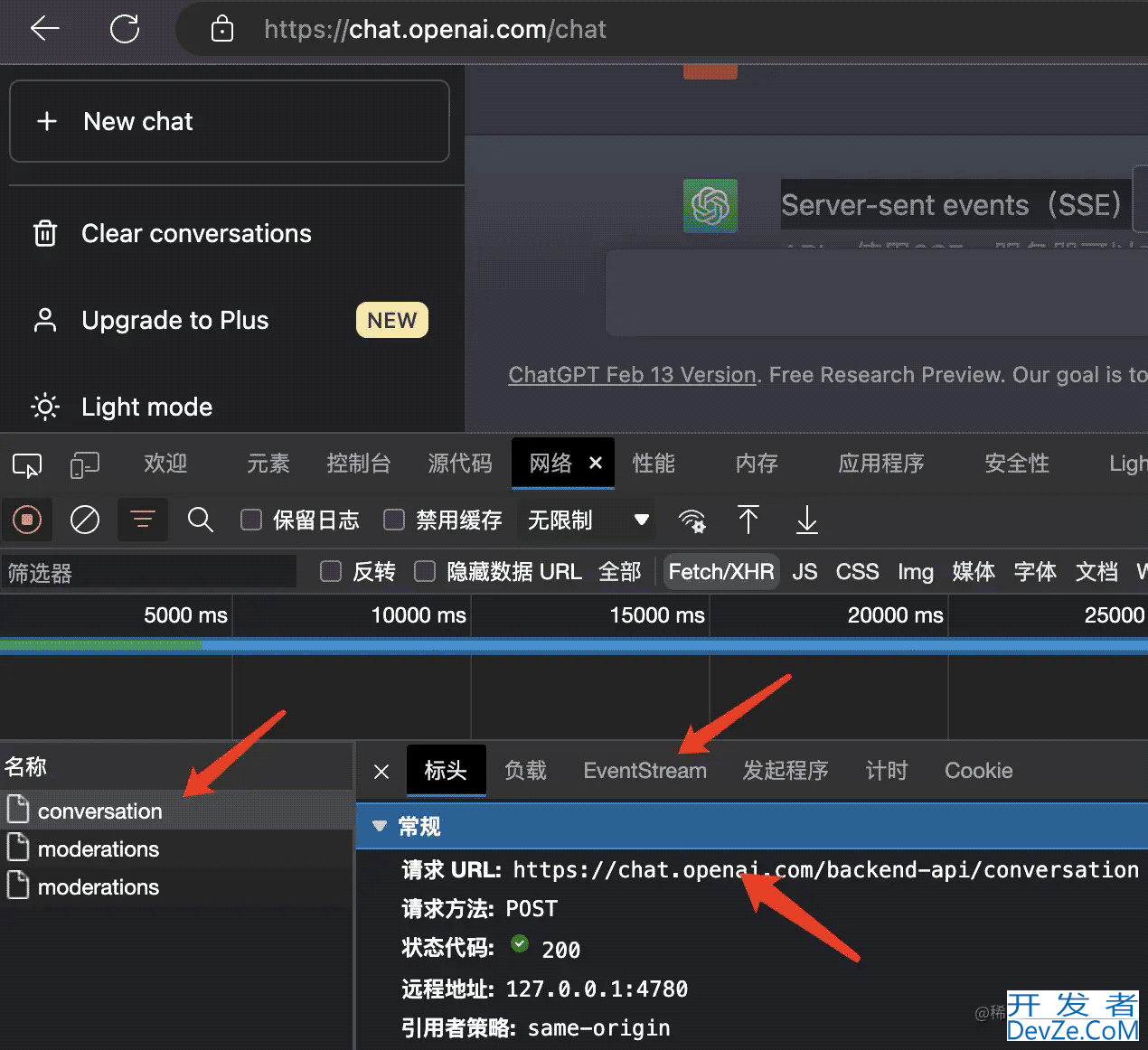Open network search with magnifier icon
This screenshot has width=1148, height=1050.
point(201,520)
